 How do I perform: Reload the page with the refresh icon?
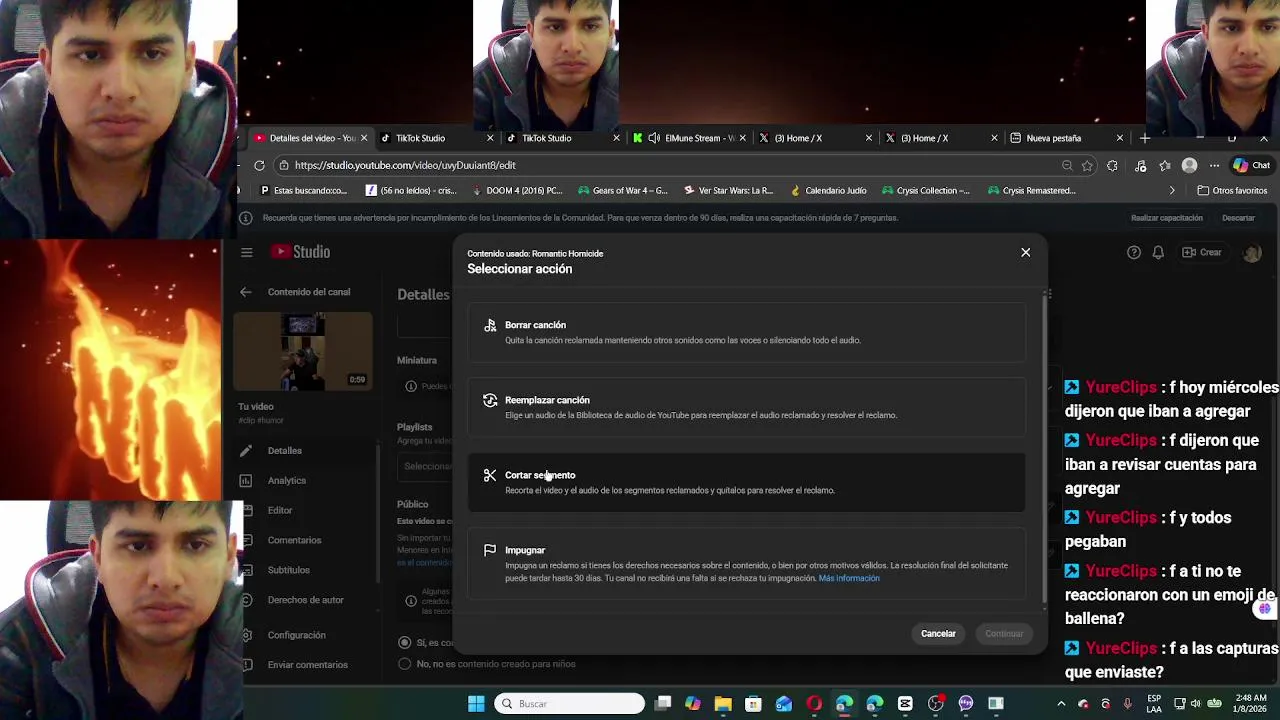tap(259, 165)
